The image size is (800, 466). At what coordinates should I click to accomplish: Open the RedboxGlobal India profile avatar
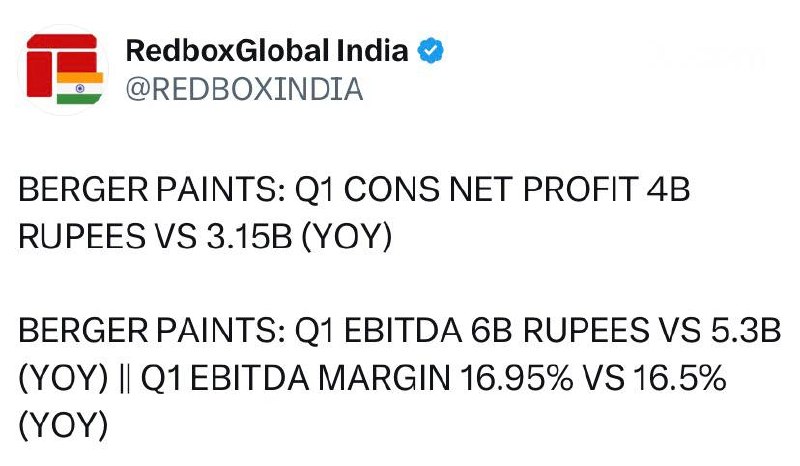(x=63, y=70)
